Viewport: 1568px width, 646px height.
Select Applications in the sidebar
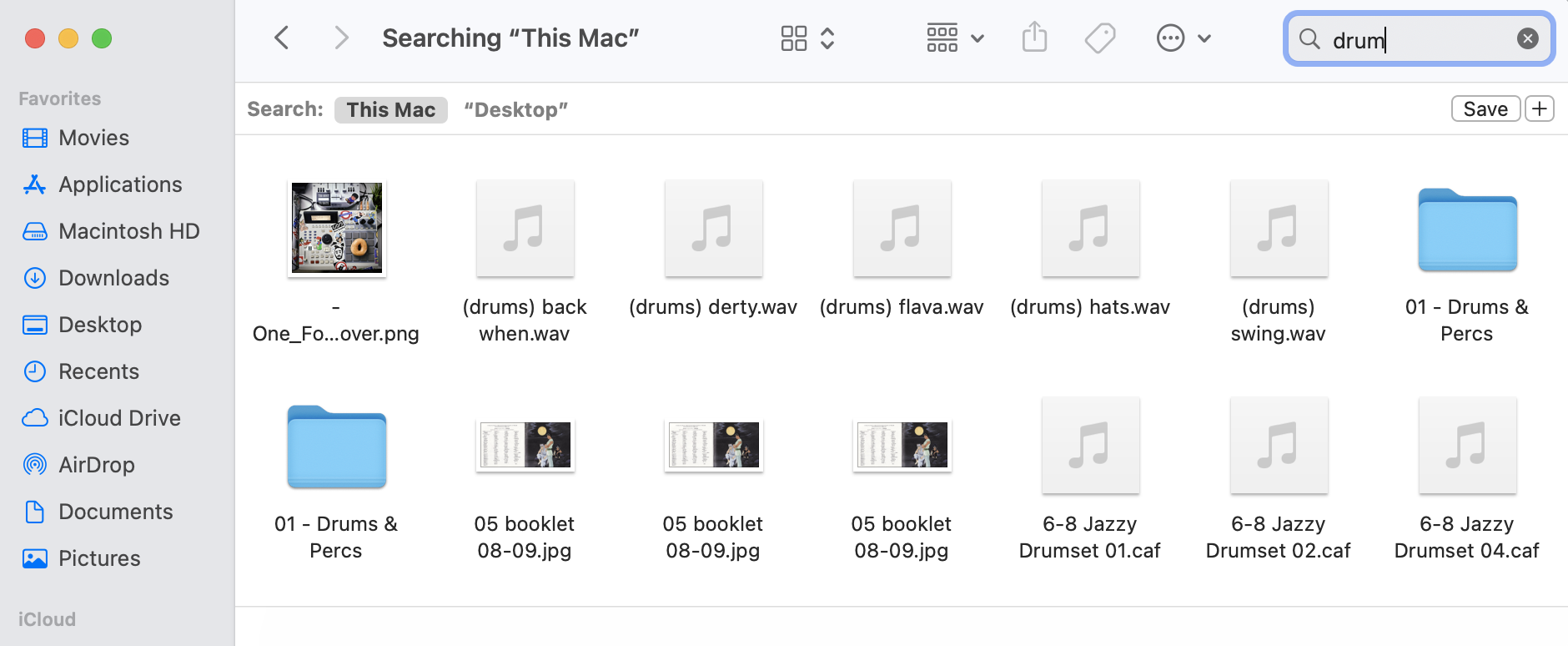coord(119,184)
